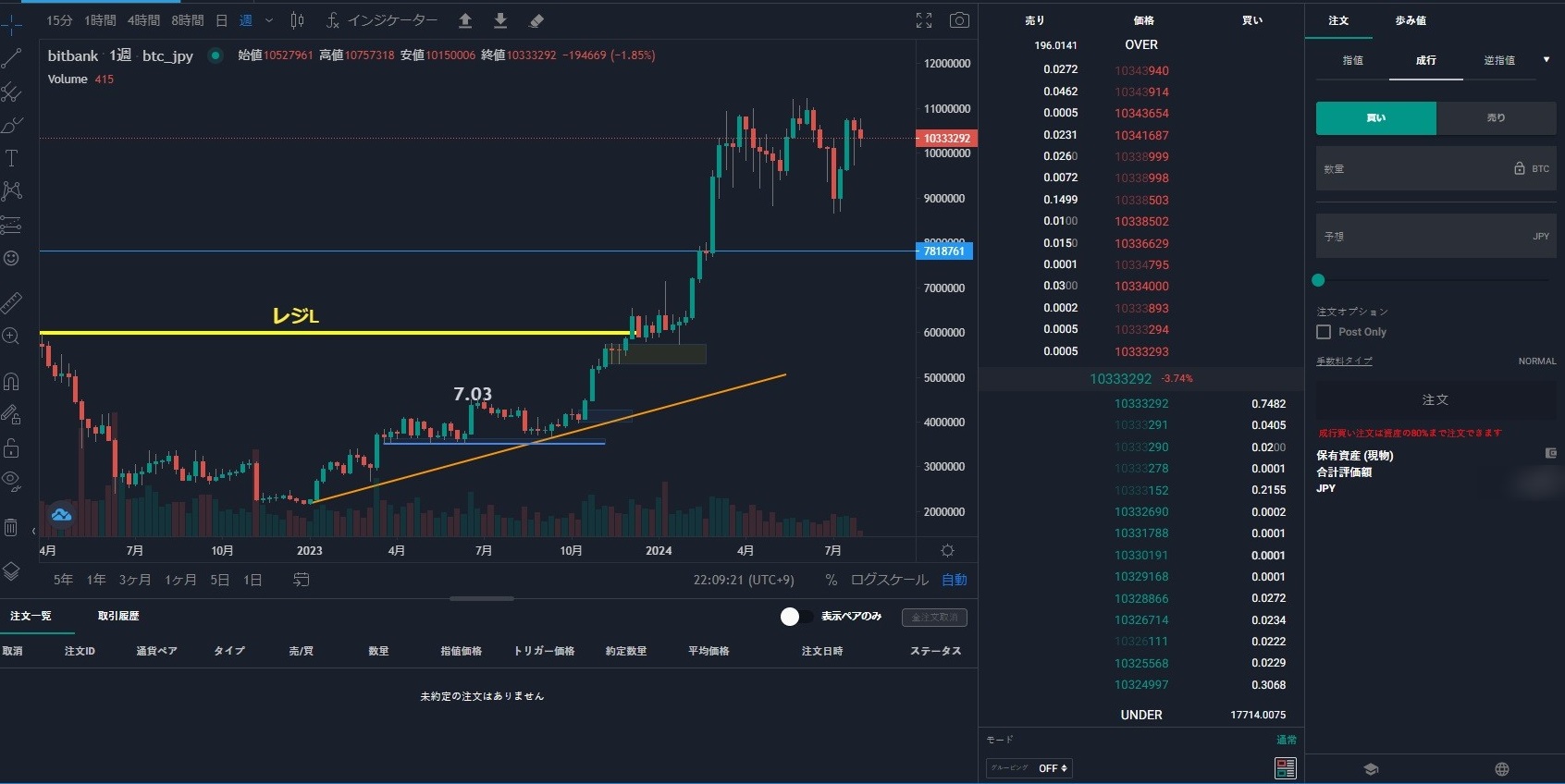Viewport: 1565px width, 784px height.
Task: Toggle ログスケール log scale
Action: 889,580
